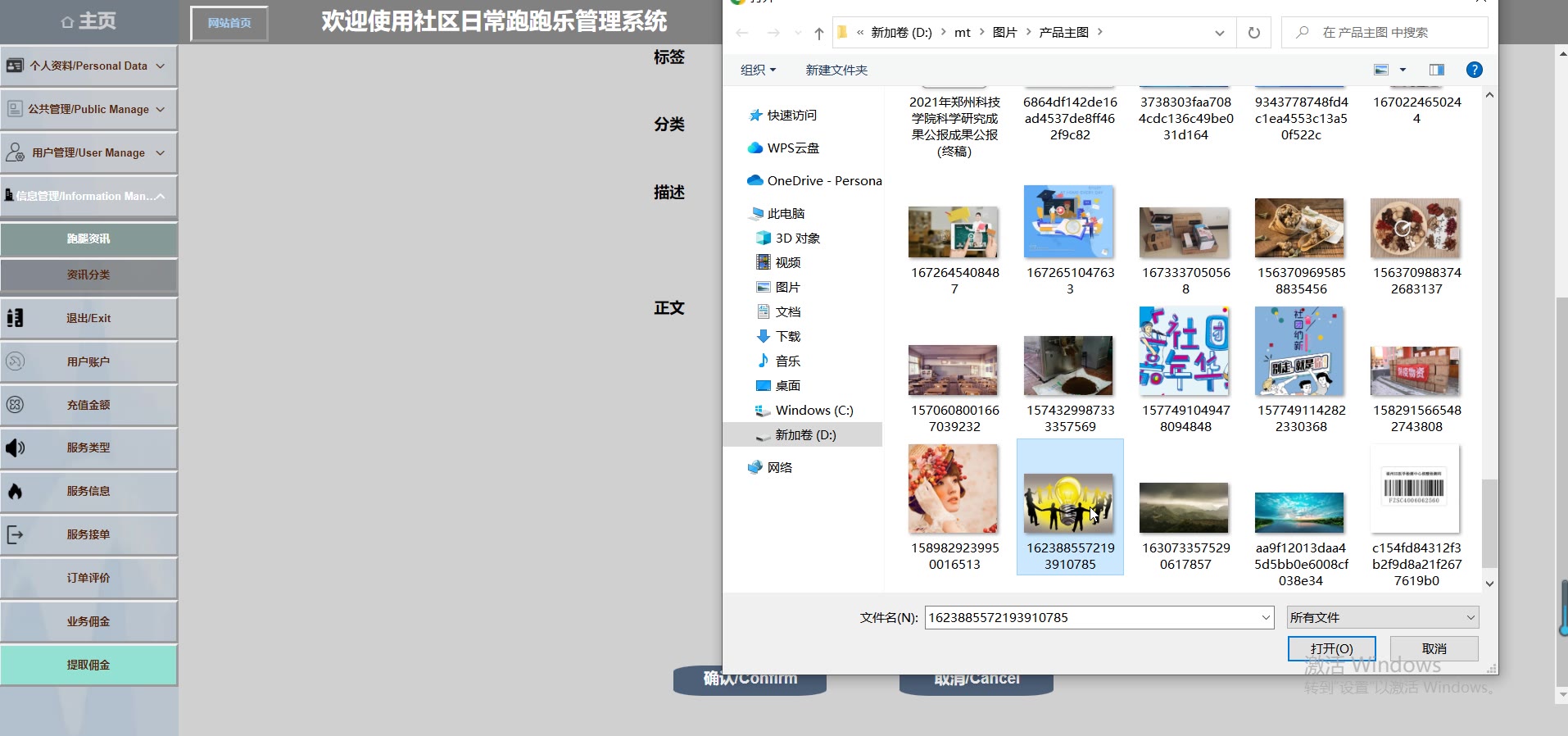This screenshot has height=736, width=1568.
Task: Click the 取消 button in dialog
Action: (1434, 648)
